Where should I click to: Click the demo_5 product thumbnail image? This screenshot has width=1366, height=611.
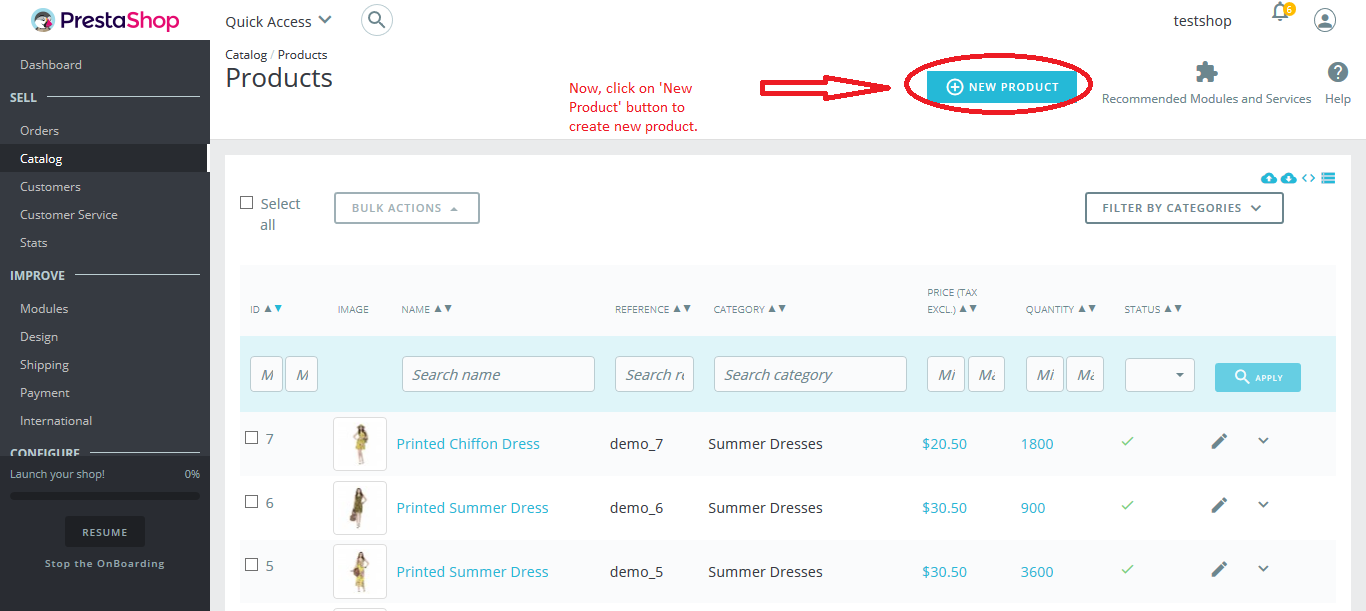(360, 572)
